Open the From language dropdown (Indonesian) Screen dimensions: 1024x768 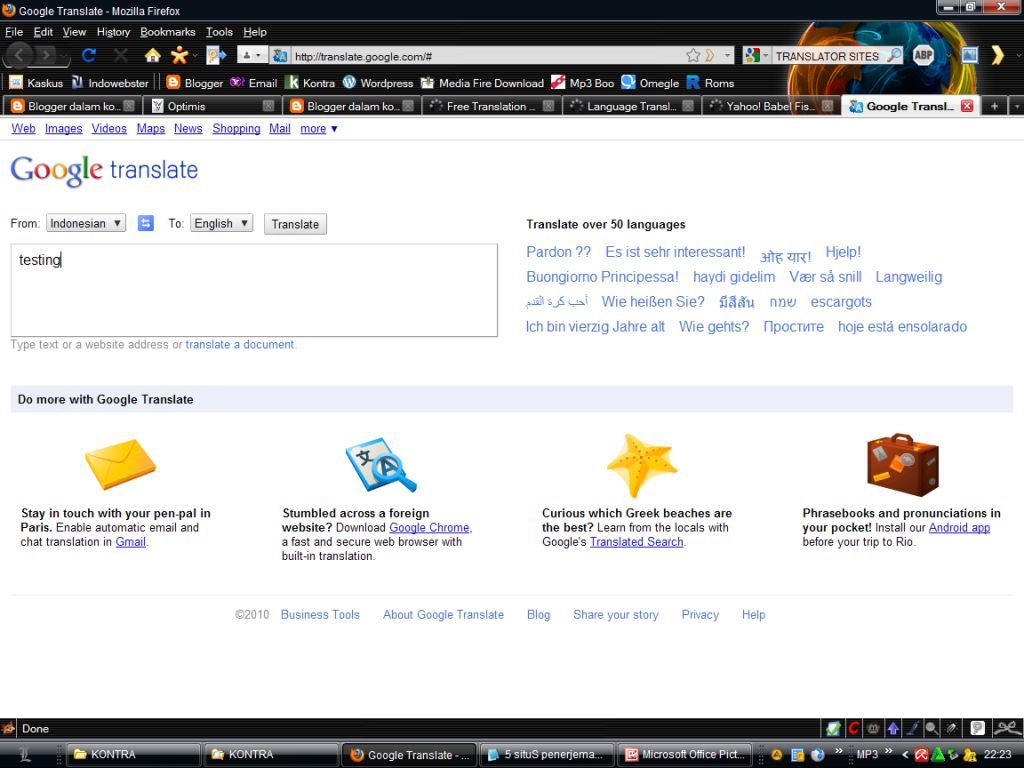(86, 223)
